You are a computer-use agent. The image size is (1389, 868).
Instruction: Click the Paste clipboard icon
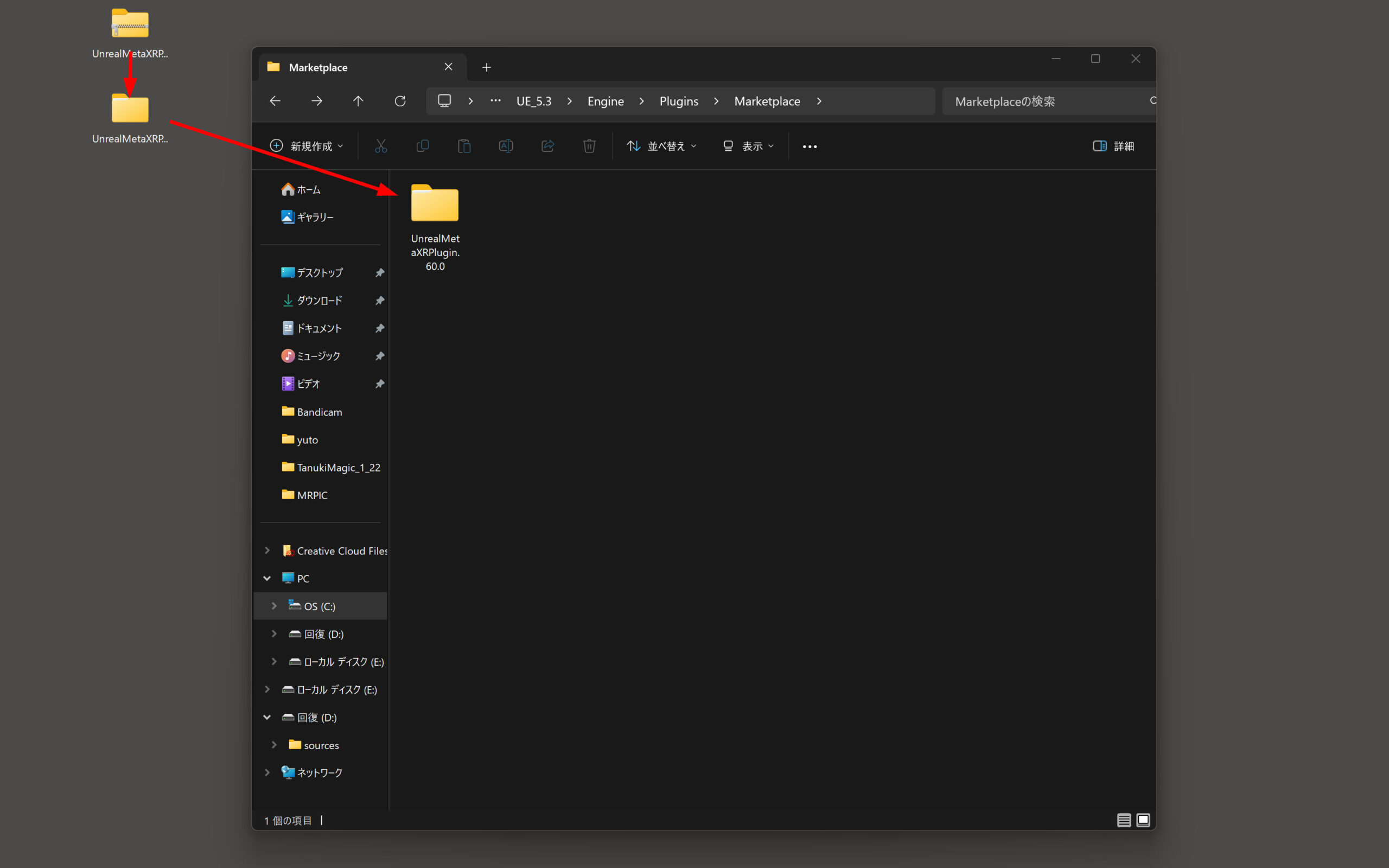click(x=464, y=146)
